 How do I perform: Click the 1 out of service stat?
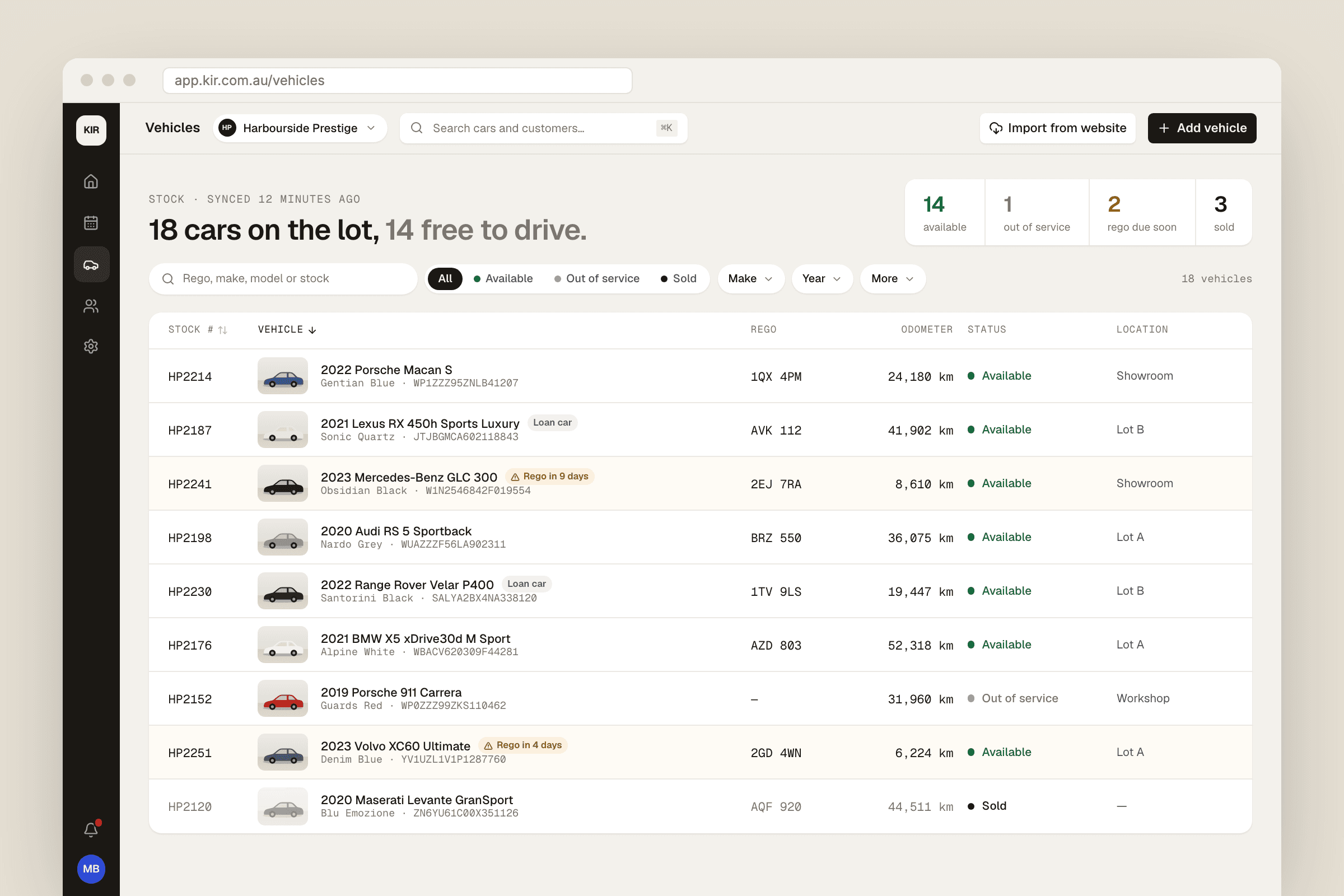pos(1037,213)
